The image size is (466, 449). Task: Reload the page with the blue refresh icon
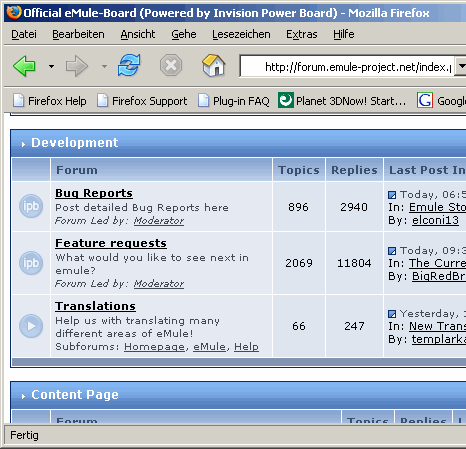click(x=129, y=65)
